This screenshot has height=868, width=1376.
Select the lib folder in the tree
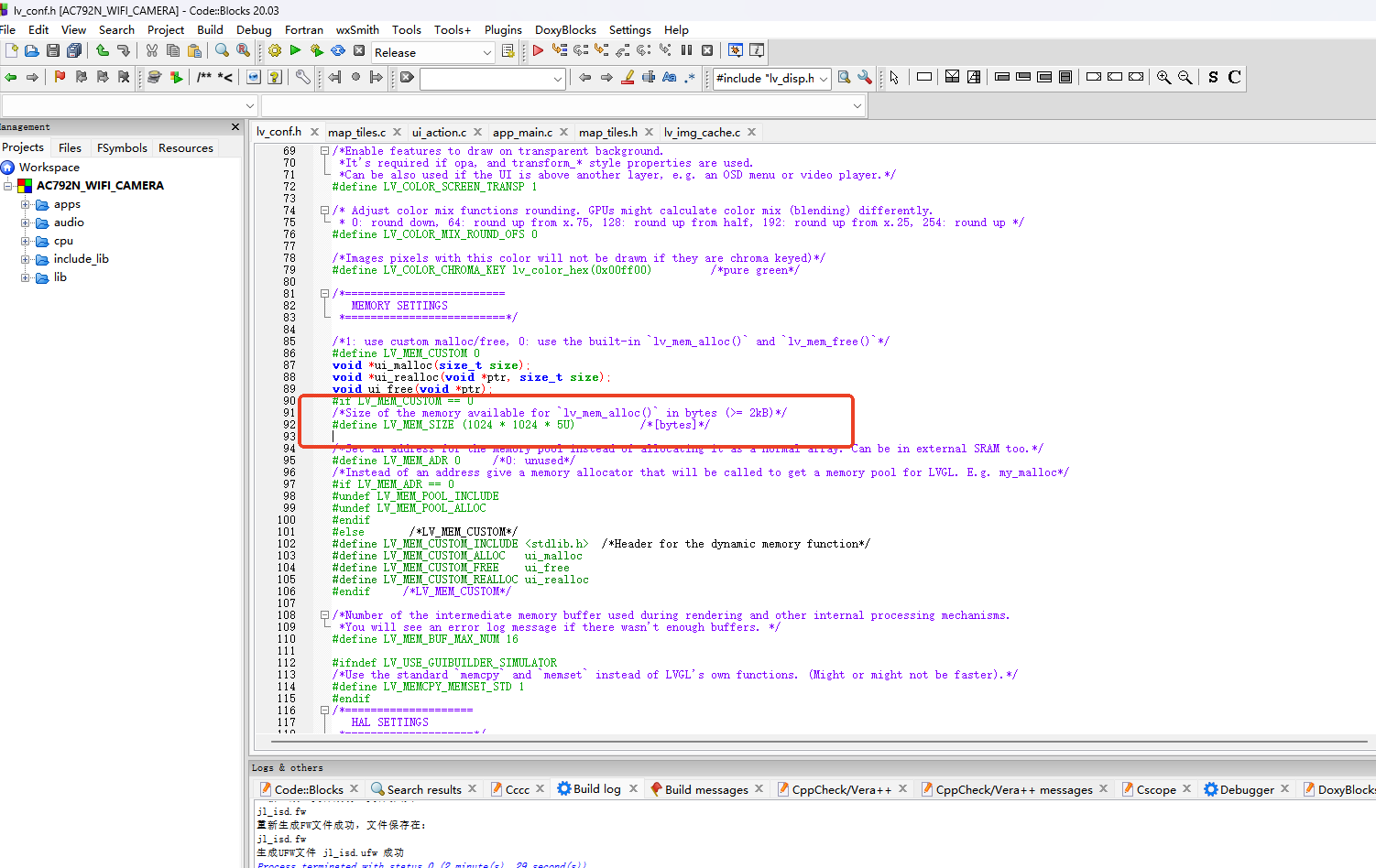pyautogui.click(x=60, y=277)
